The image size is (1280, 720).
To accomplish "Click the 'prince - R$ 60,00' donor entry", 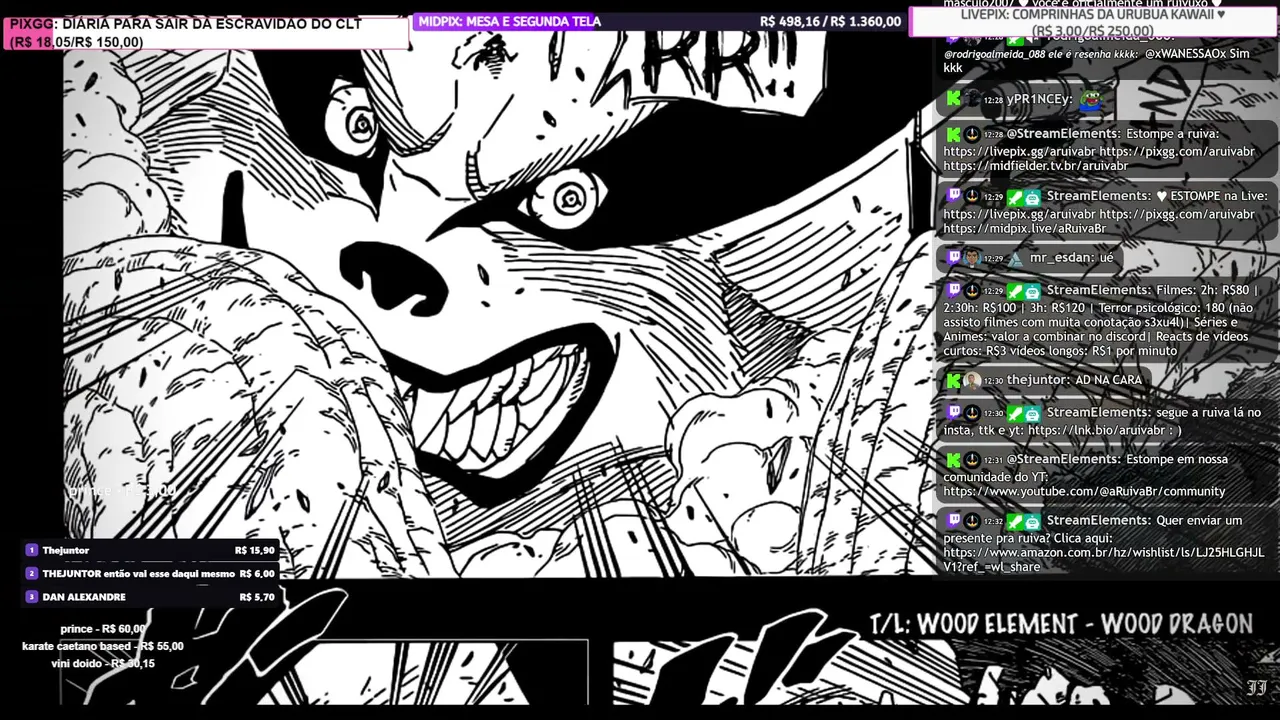I will [103, 629].
